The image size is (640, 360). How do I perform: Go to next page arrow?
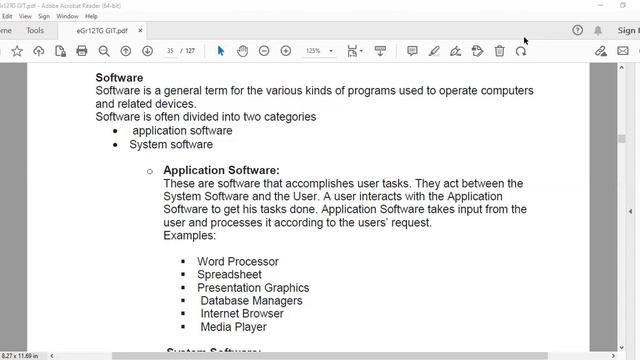coord(147,51)
